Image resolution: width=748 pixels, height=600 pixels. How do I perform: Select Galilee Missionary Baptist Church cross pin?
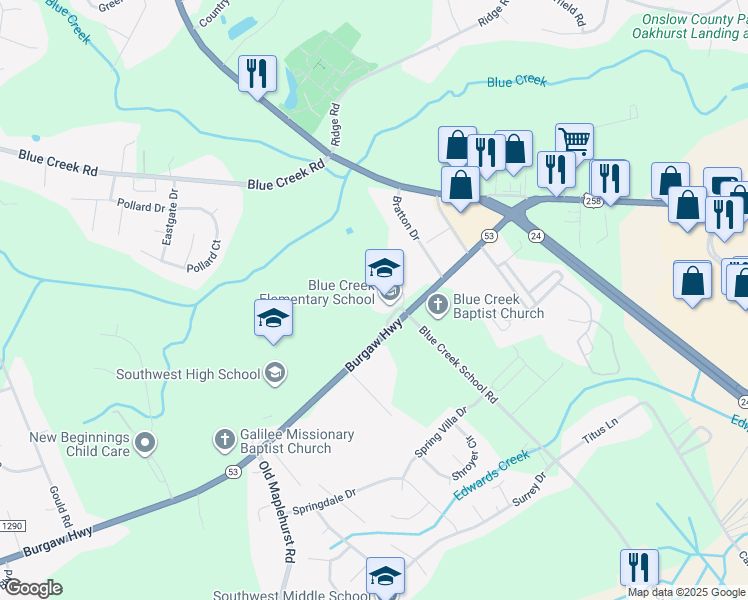point(225,440)
